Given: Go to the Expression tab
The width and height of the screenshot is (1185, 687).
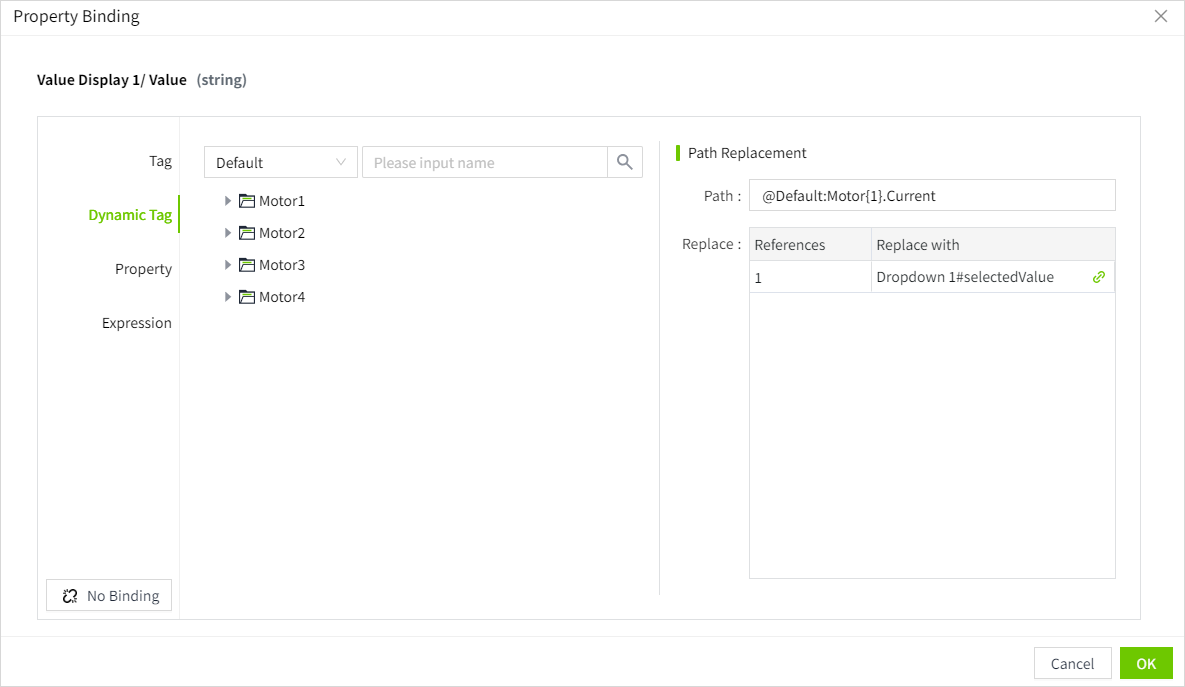Looking at the screenshot, I should click(137, 323).
